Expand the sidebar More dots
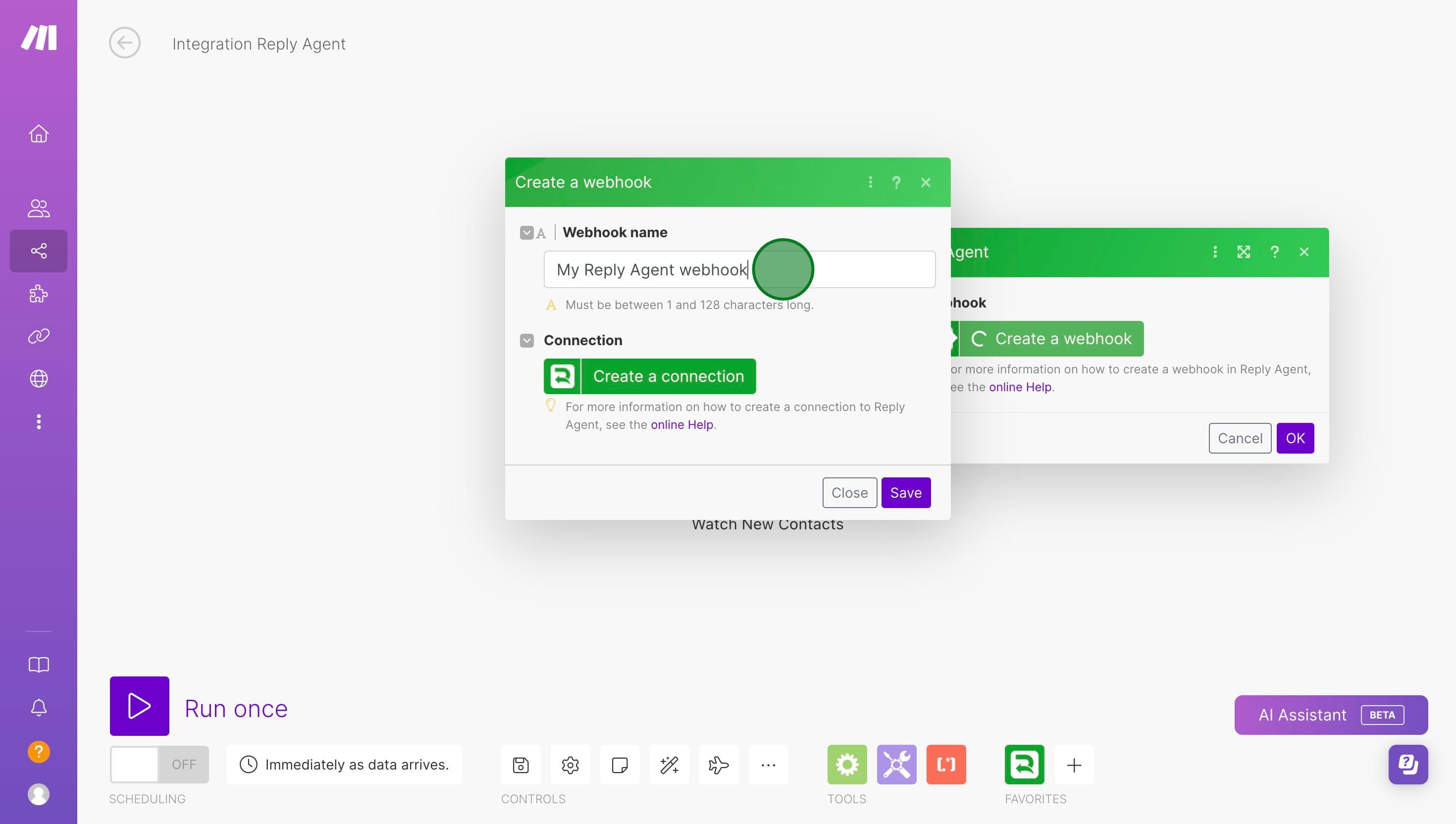Screen dimensions: 1456x824 (x=39, y=421)
